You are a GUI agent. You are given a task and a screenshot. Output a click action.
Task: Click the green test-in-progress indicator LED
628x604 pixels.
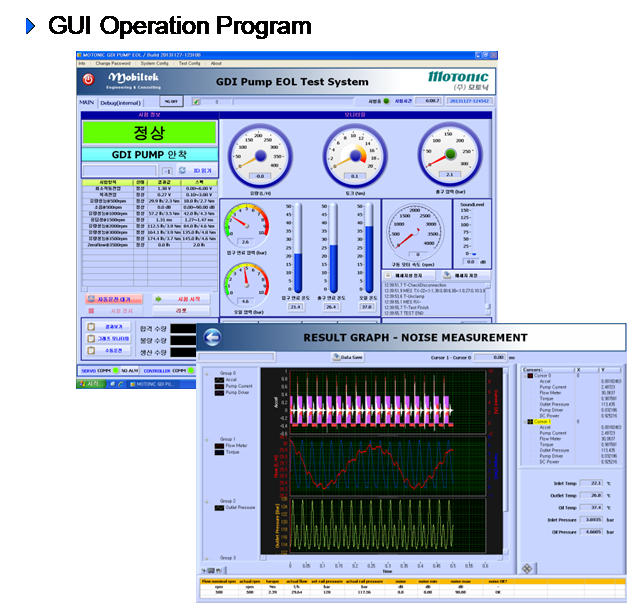[386, 101]
